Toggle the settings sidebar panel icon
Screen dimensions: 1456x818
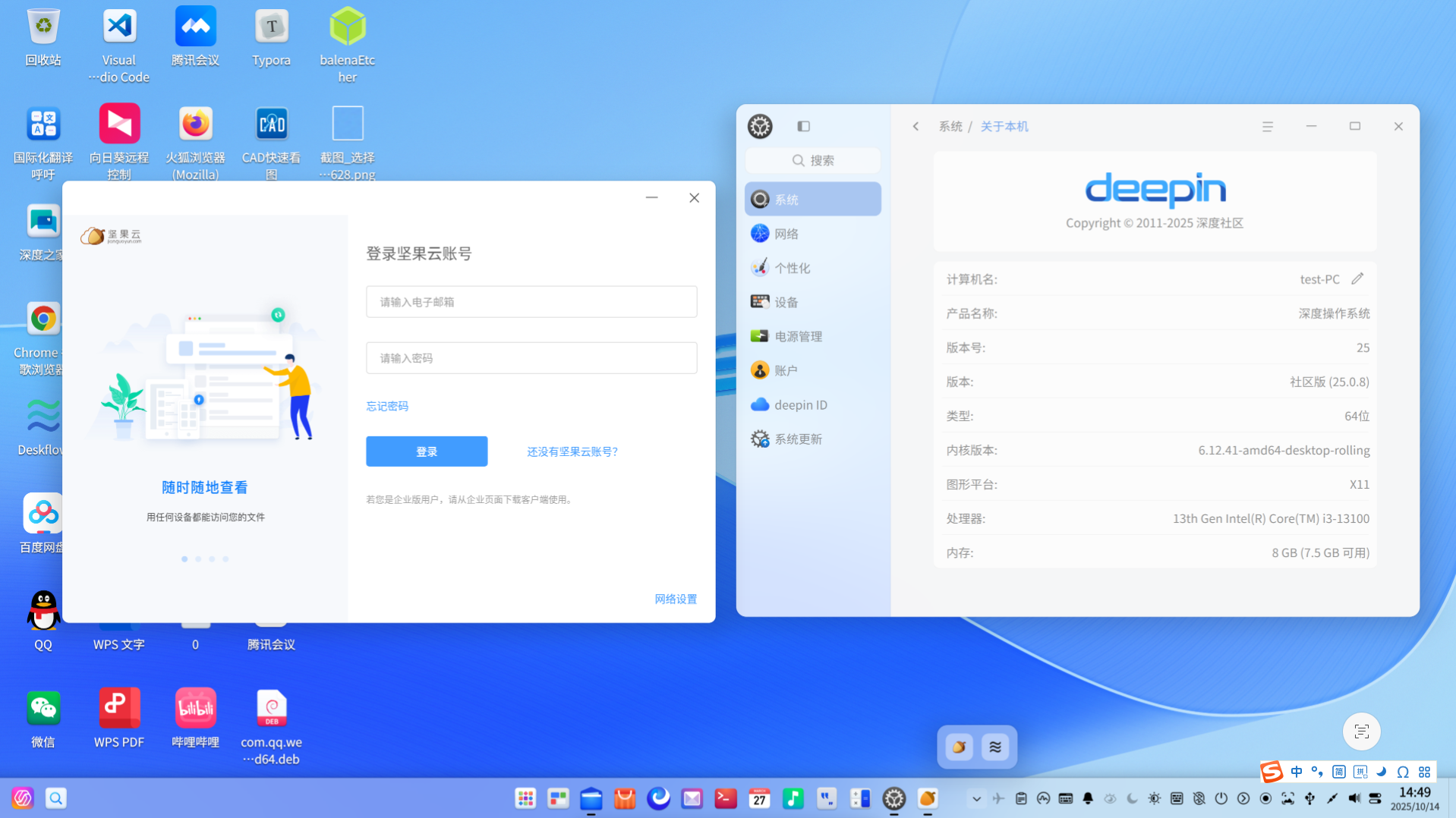(803, 126)
